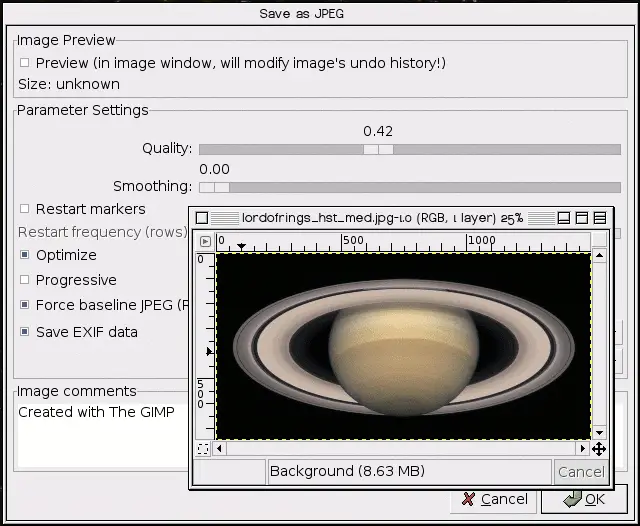640x526 pixels.
Task: Toggle the Restart markers checkbox
Action: tap(25, 209)
